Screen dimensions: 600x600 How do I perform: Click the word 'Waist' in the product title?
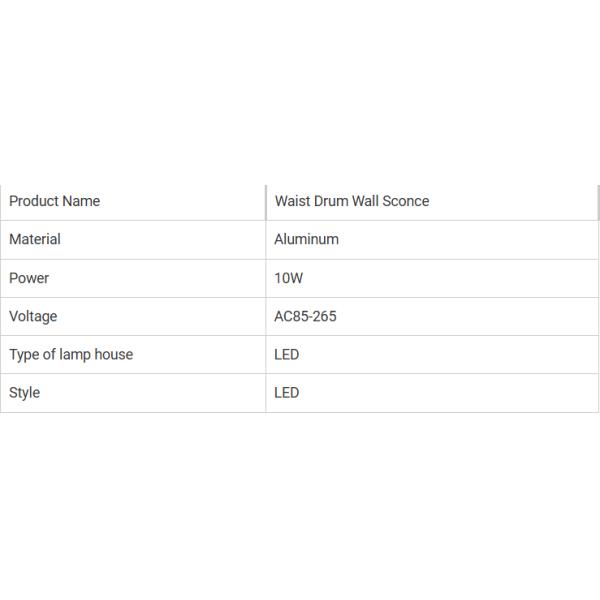[x=292, y=201]
